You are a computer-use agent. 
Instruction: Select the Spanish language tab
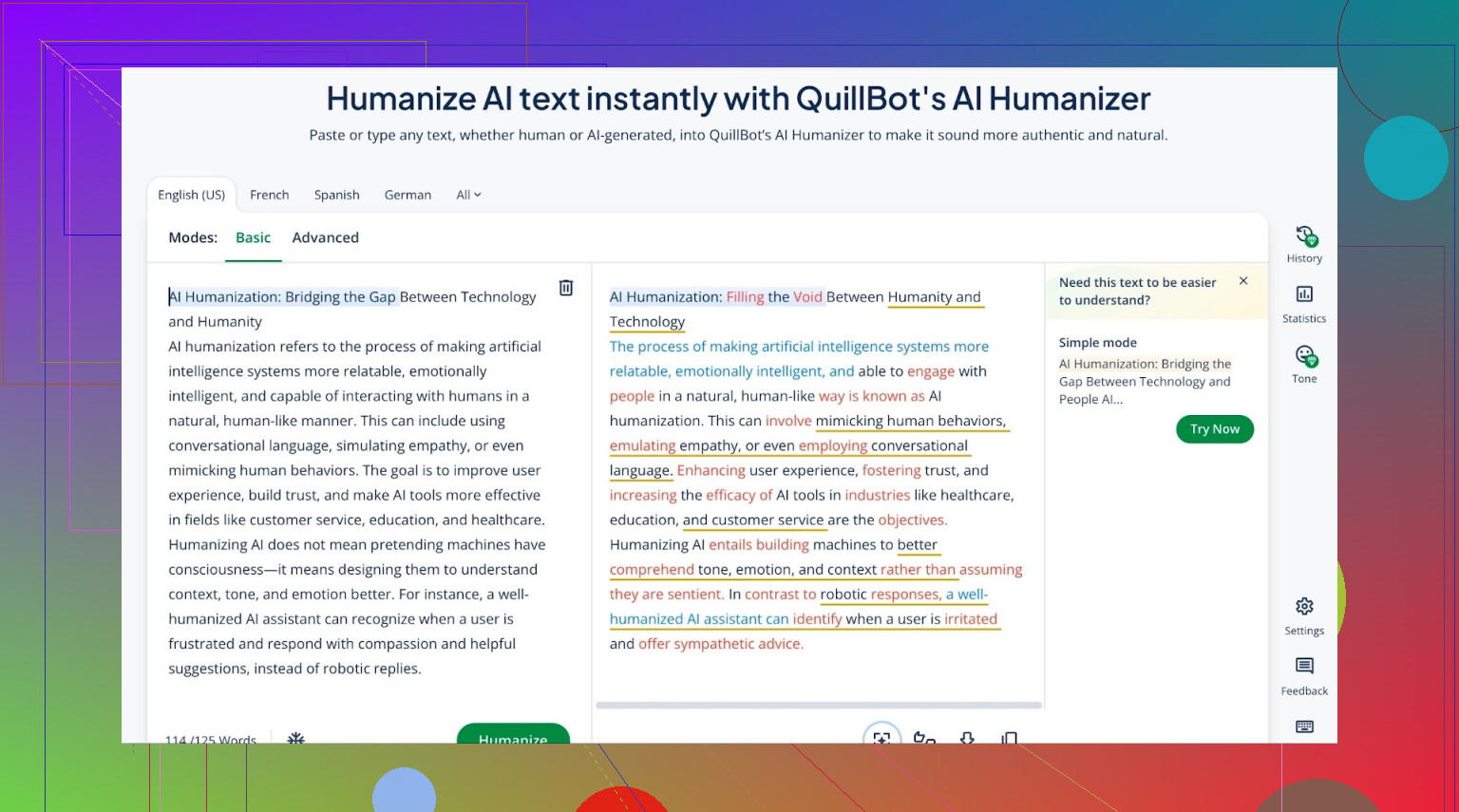336,195
